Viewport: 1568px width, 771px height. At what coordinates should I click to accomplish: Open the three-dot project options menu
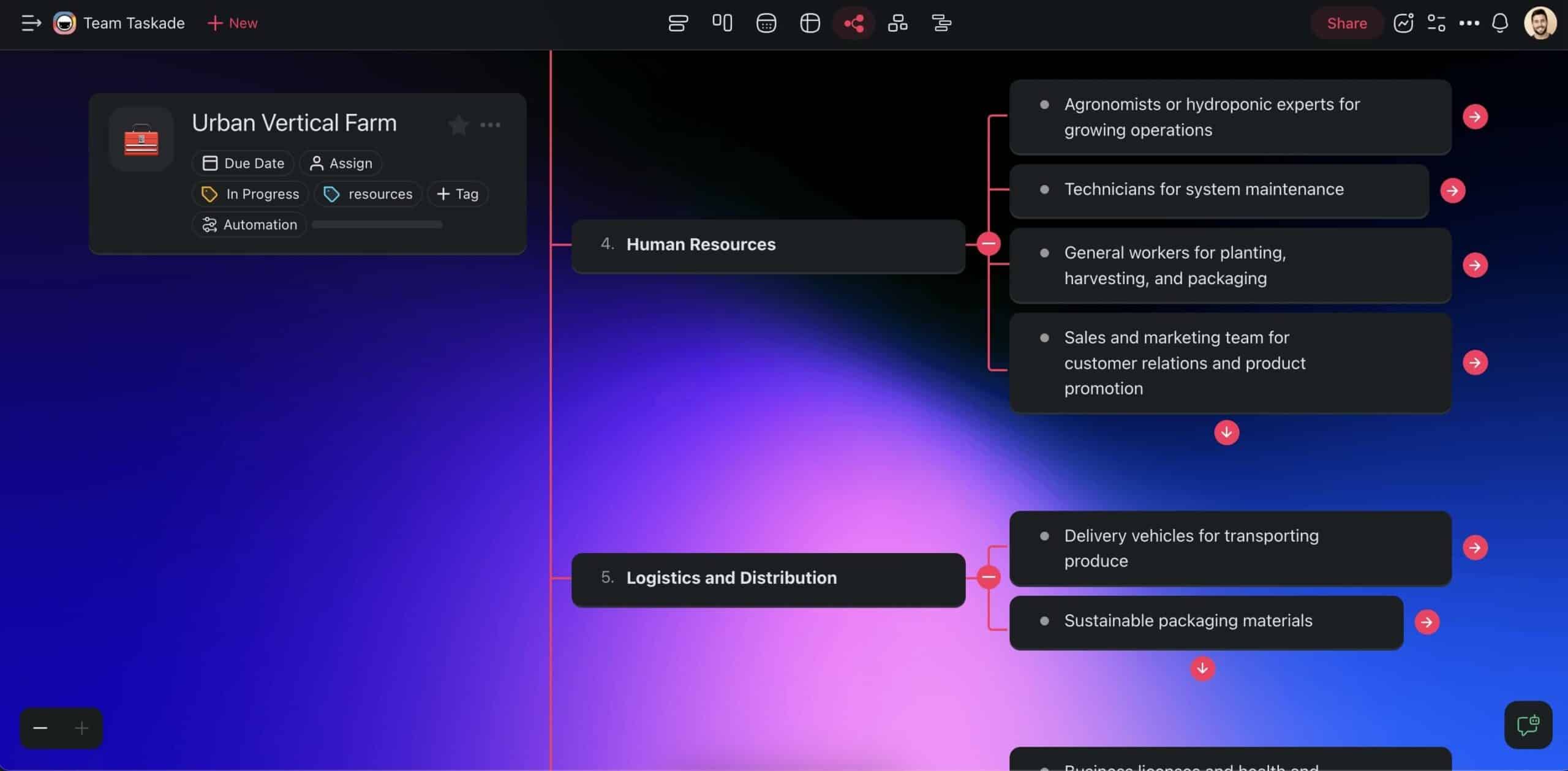491,125
